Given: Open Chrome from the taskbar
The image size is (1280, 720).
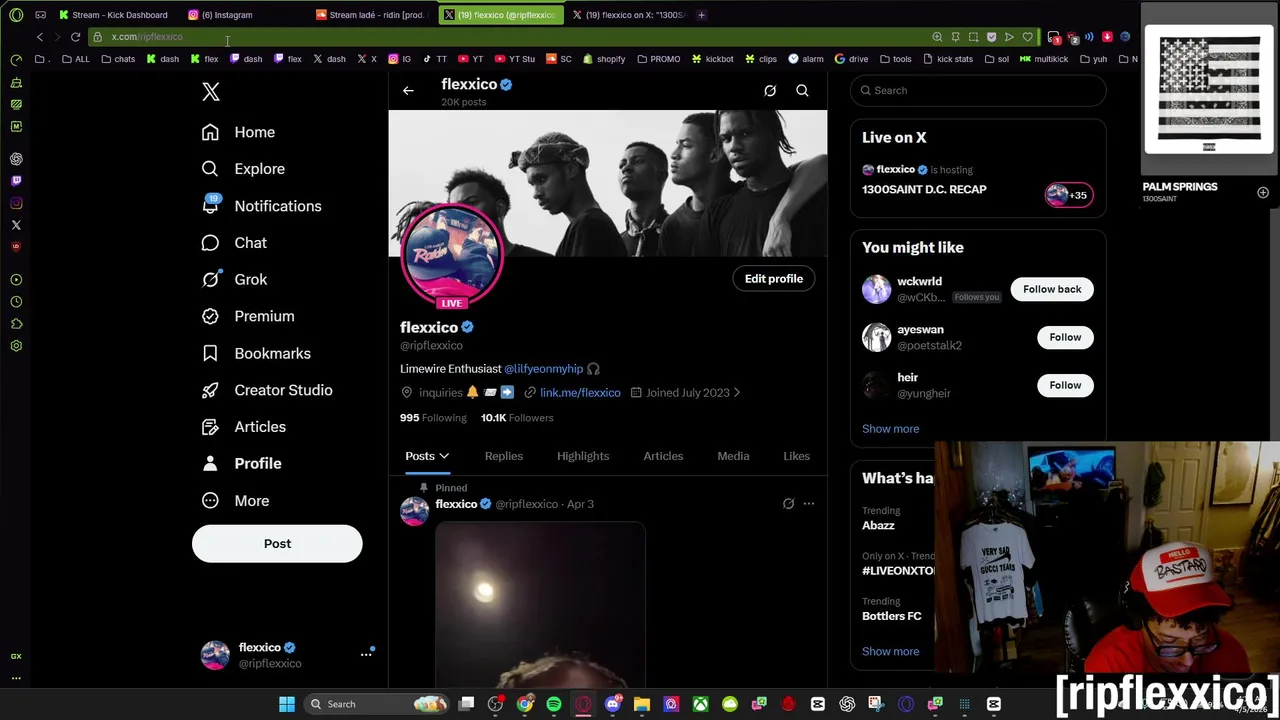Looking at the screenshot, I should click(524, 704).
